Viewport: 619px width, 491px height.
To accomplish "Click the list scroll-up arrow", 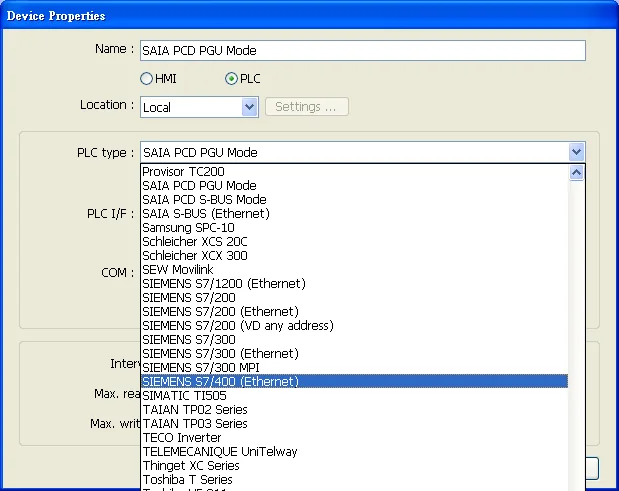I will [x=576, y=172].
